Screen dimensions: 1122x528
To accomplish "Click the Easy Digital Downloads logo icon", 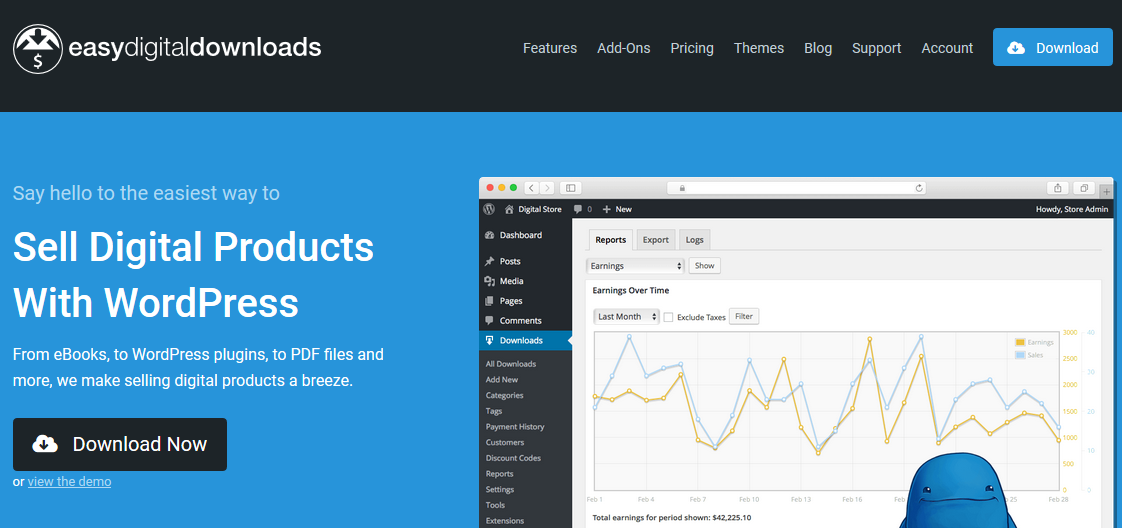I will coord(38,49).
